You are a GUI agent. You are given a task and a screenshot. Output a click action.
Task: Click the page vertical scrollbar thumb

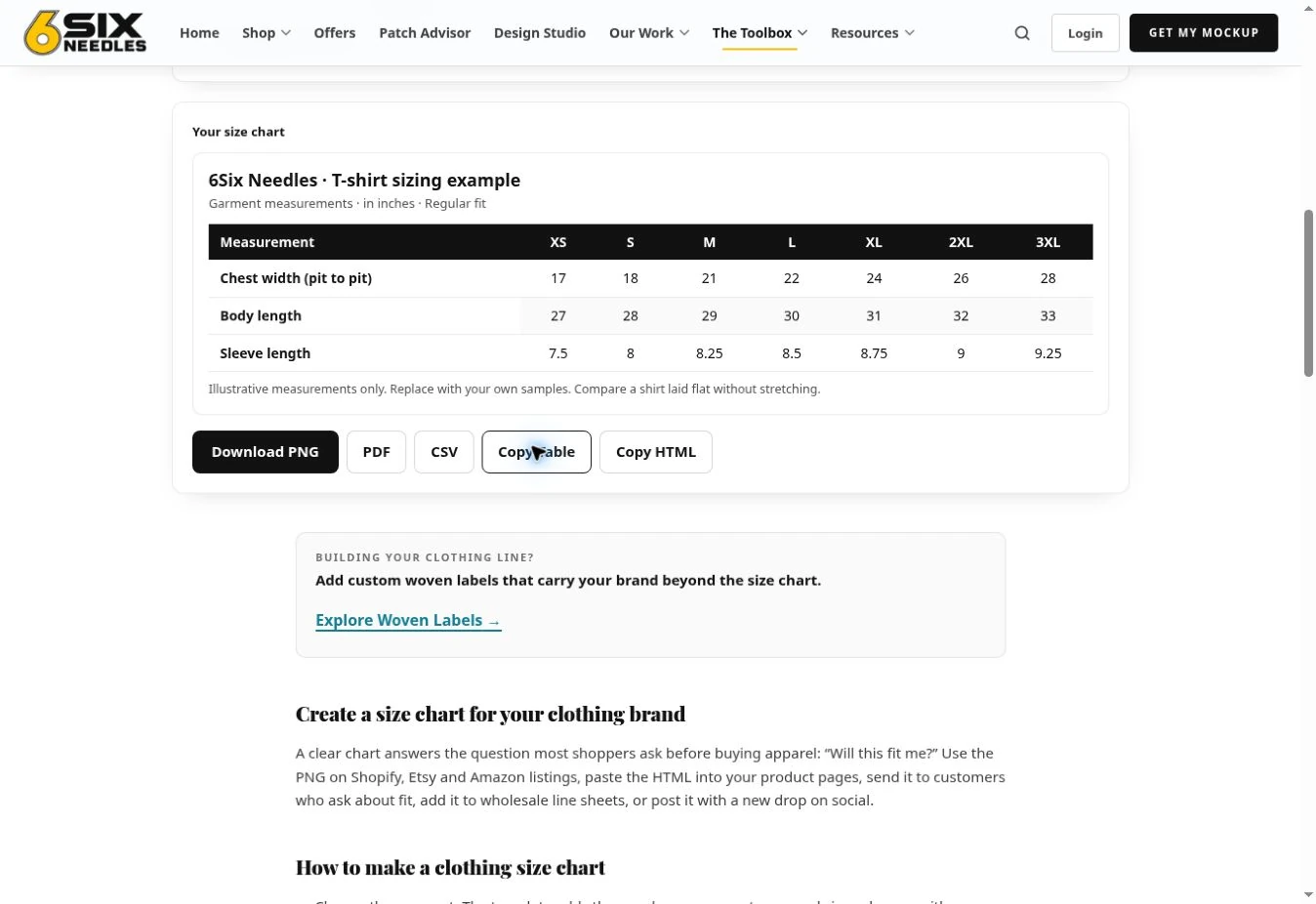1308,293
